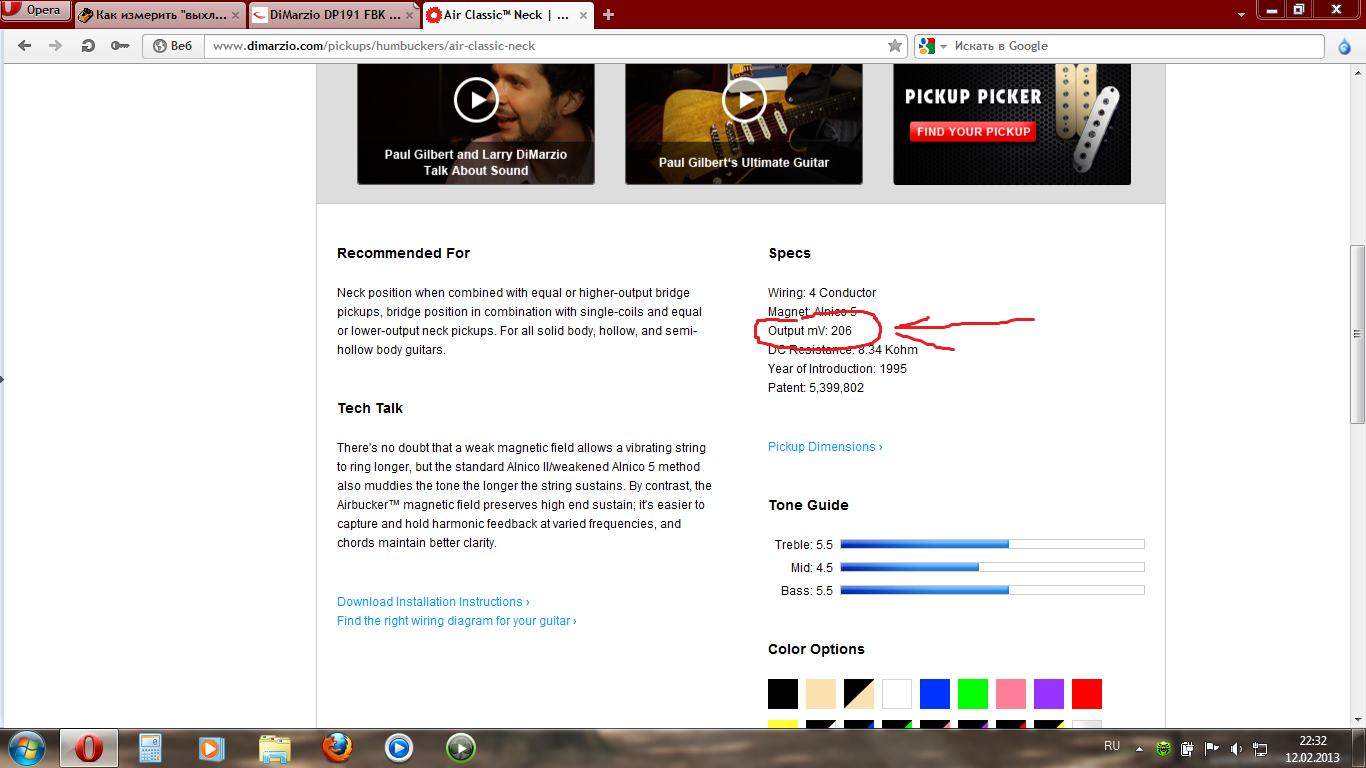Select the solid black color option

pyautogui.click(x=783, y=694)
